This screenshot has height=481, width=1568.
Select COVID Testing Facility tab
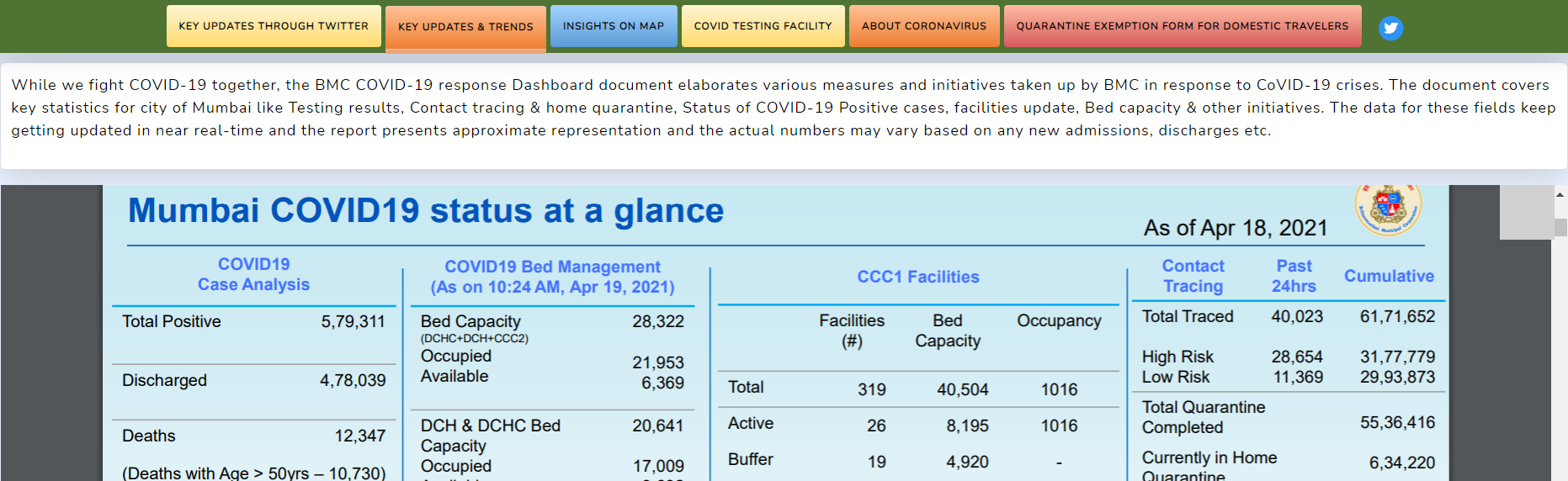763,26
